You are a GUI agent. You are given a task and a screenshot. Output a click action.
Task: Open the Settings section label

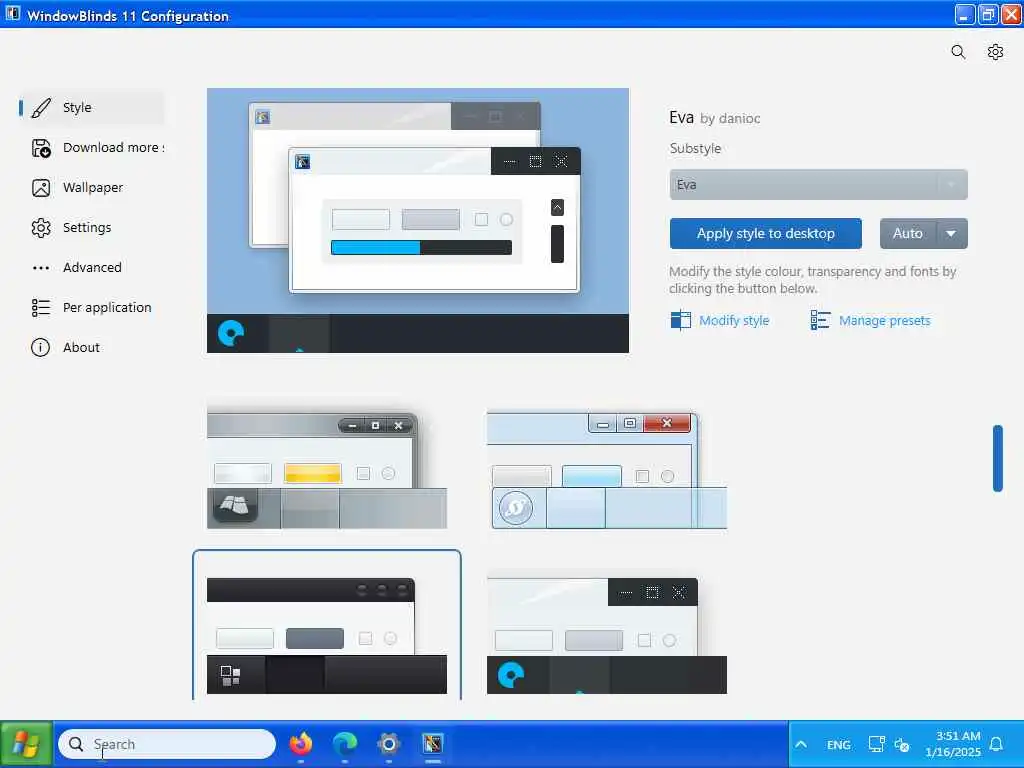tap(87, 227)
